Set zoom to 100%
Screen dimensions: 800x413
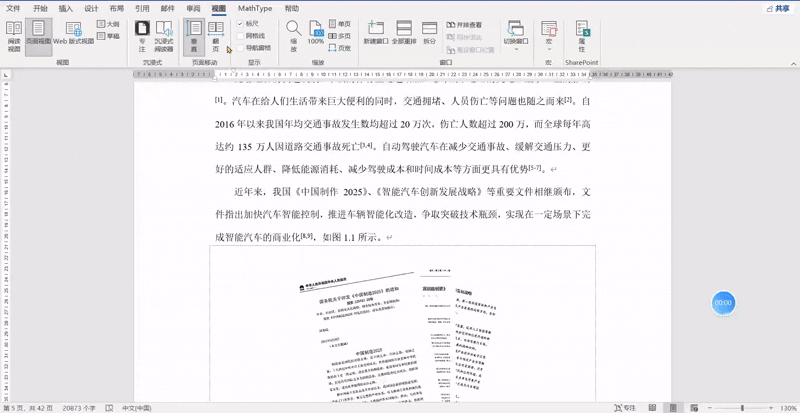316,33
